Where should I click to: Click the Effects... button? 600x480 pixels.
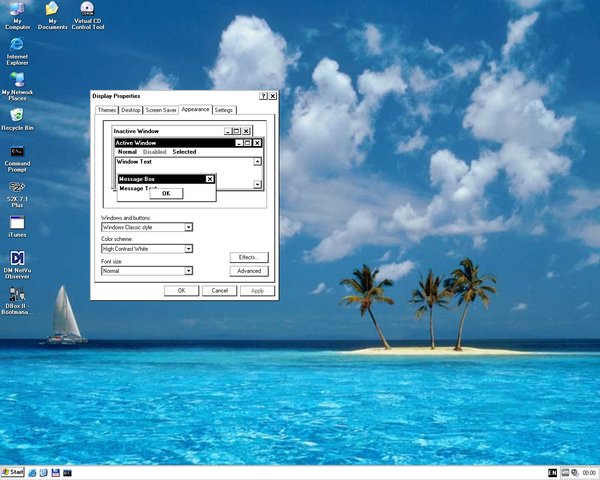pyautogui.click(x=249, y=257)
